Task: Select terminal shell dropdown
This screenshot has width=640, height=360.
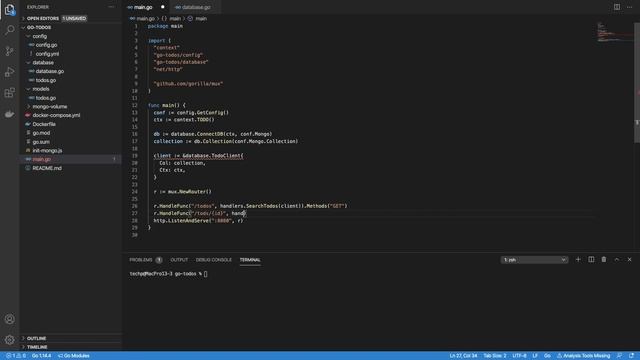Action: click(534, 260)
